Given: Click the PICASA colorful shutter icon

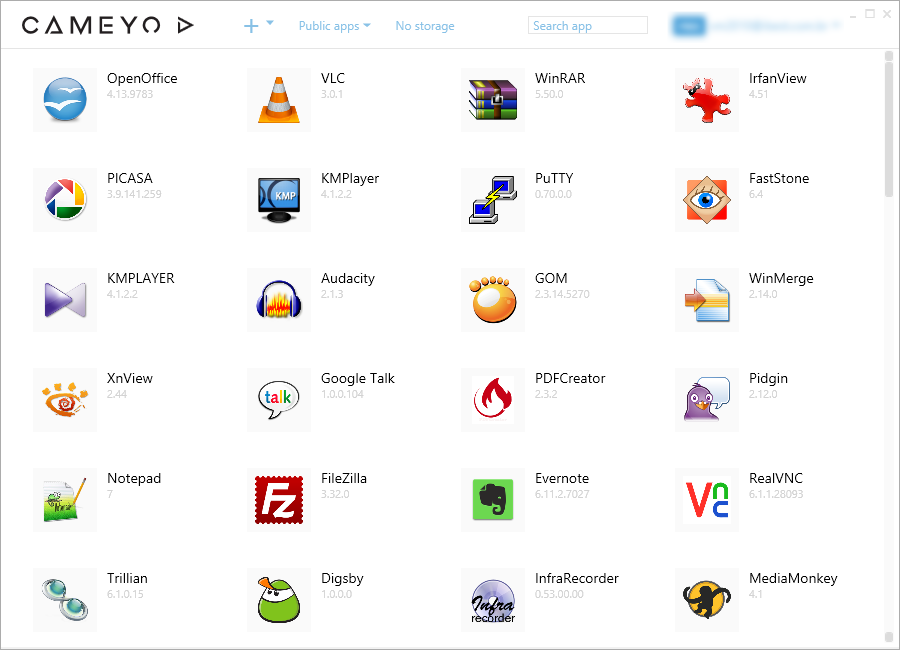Looking at the screenshot, I should coord(65,200).
